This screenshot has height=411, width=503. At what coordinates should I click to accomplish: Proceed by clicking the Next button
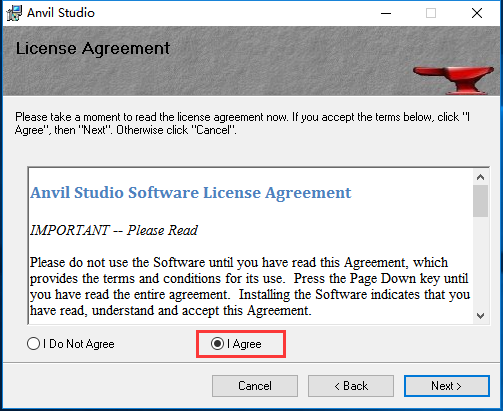(447, 386)
